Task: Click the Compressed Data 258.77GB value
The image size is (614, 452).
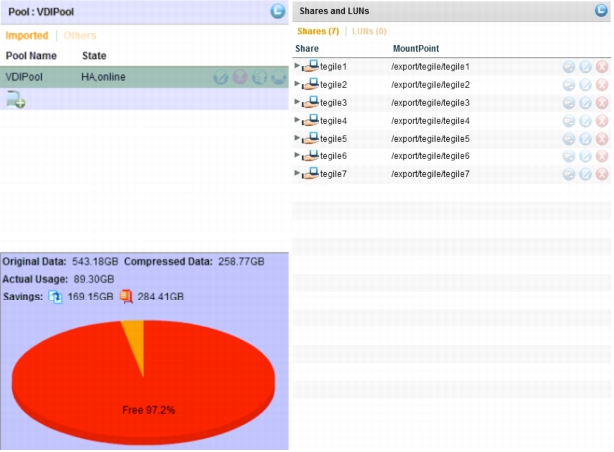Action: 241,262
